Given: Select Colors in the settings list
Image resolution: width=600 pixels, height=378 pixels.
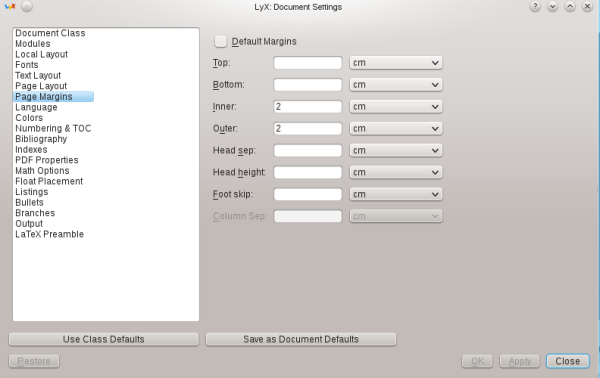Looking at the screenshot, I should (x=29, y=118).
